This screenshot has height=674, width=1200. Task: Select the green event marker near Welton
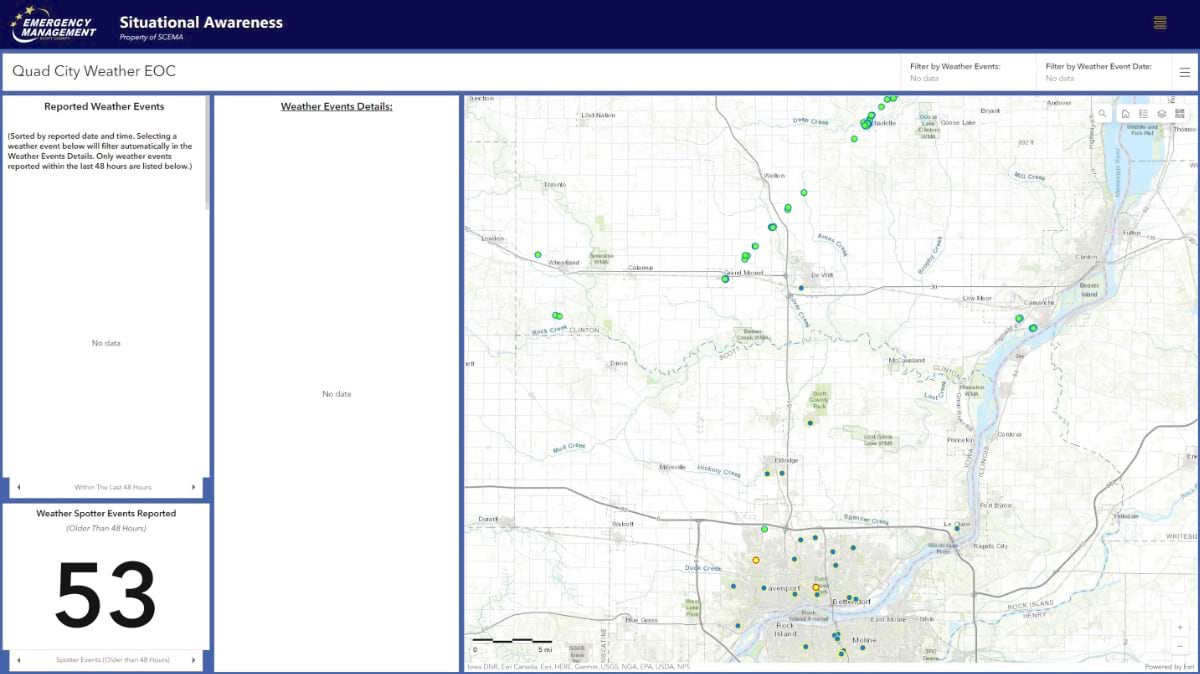(x=803, y=192)
